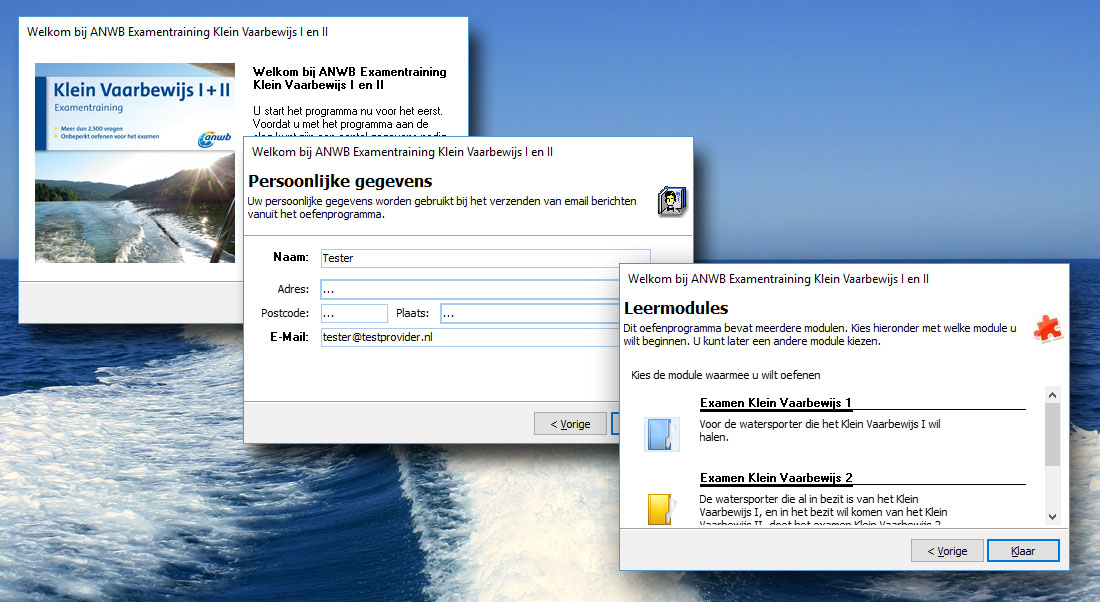The height and width of the screenshot is (602, 1100).
Task: Focus the E-Mail address field
Action: tap(470, 338)
